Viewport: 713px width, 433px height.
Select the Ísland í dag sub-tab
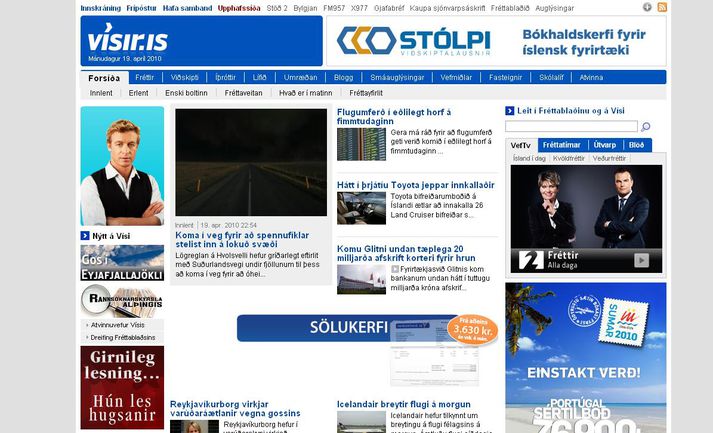click(529, 158)
